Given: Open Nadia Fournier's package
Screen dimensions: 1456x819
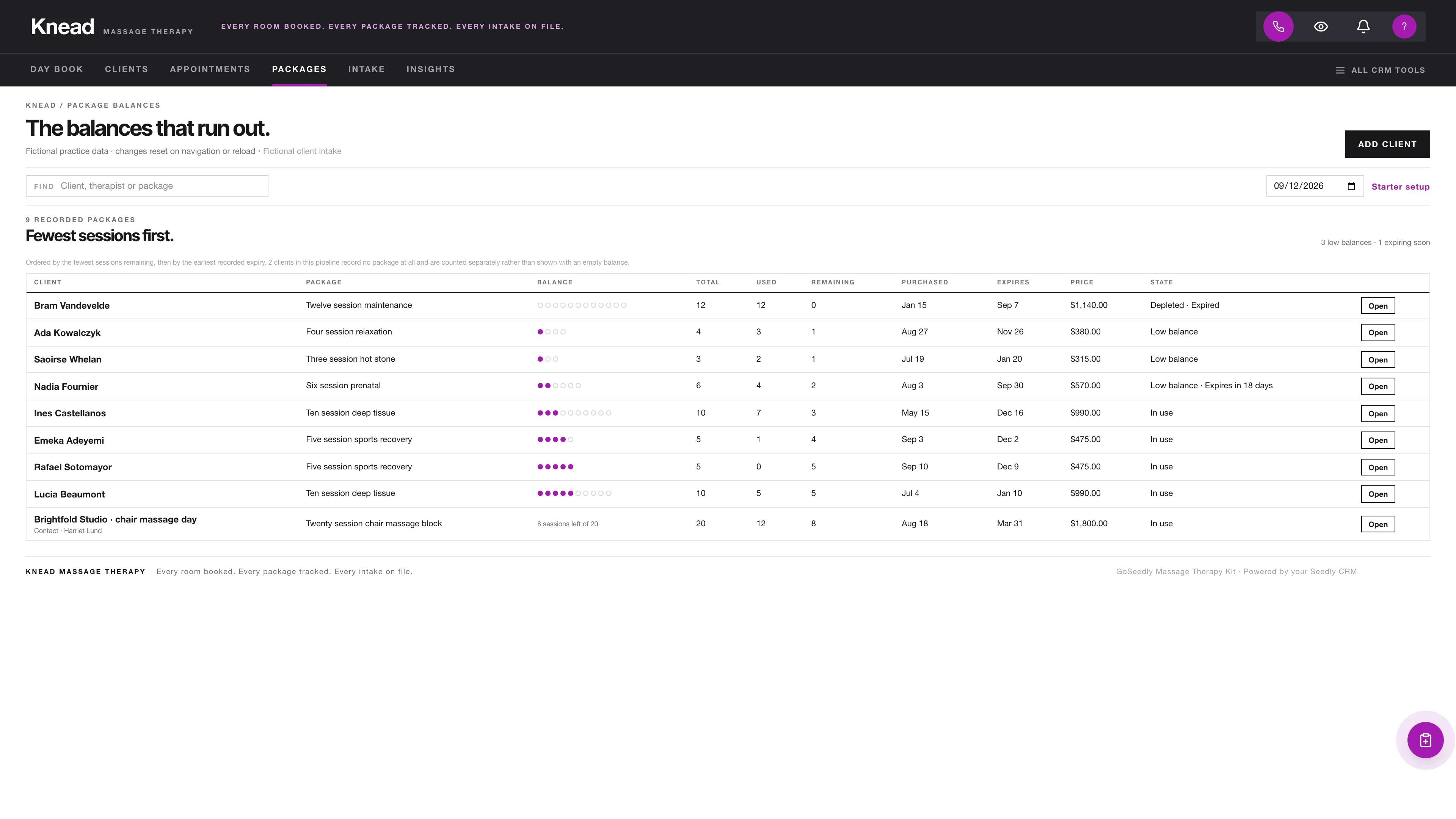Looking at the screenshot, I should pos(1378,387).
